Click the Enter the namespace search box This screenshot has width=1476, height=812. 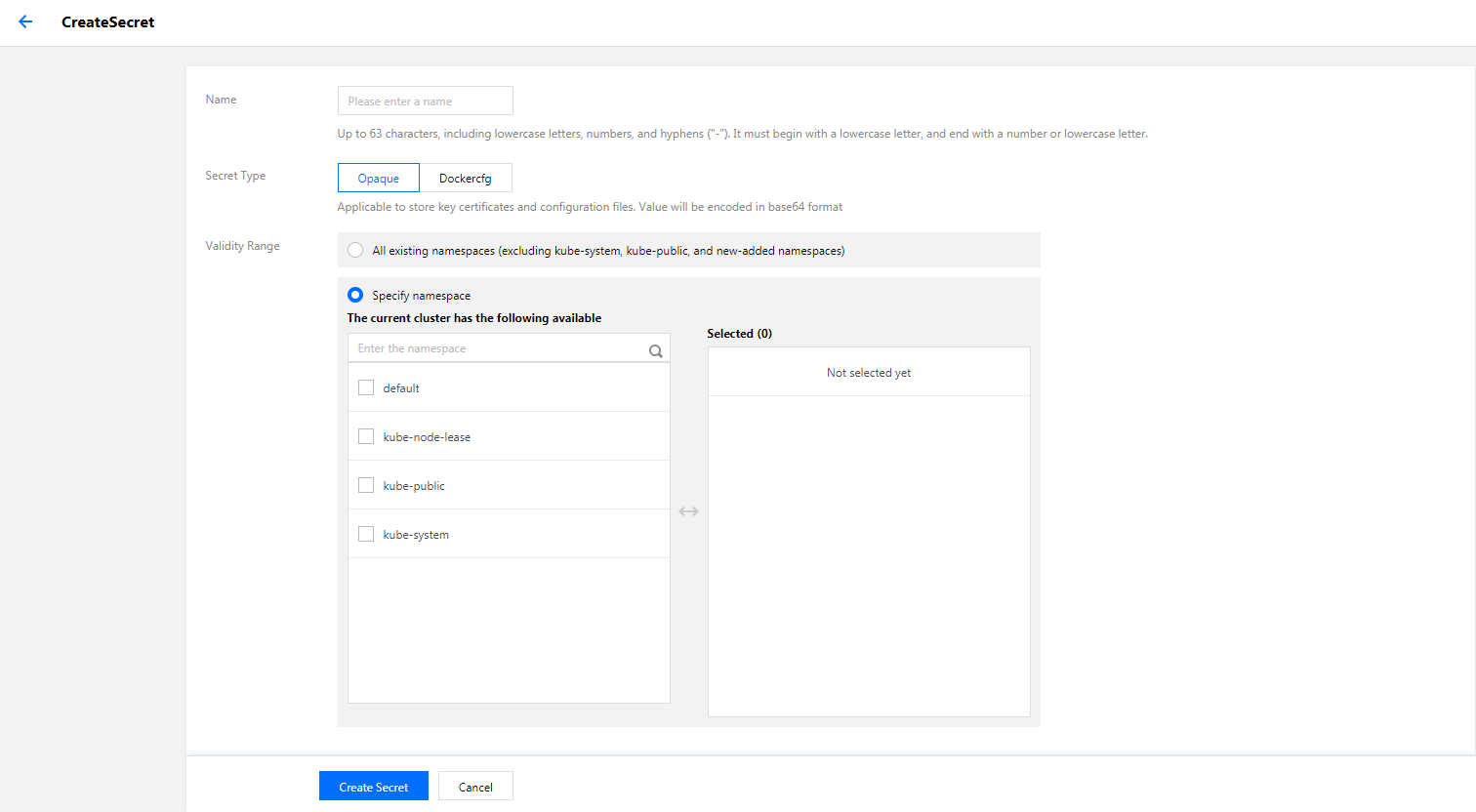pyautogui.click(x=498, y=348)
